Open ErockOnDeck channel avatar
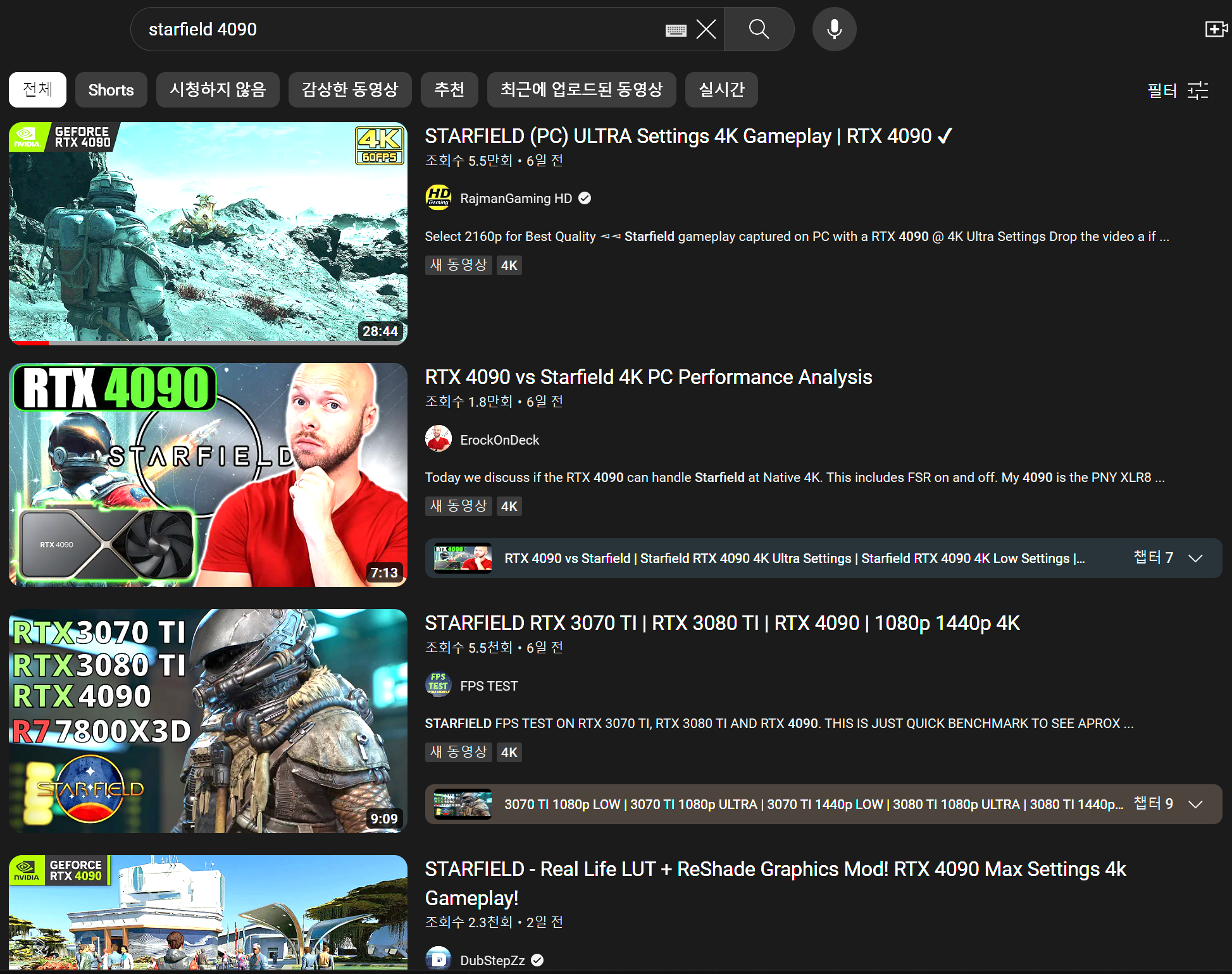The height and width of the screenshot is (974, 1232). tap(438, 440)
